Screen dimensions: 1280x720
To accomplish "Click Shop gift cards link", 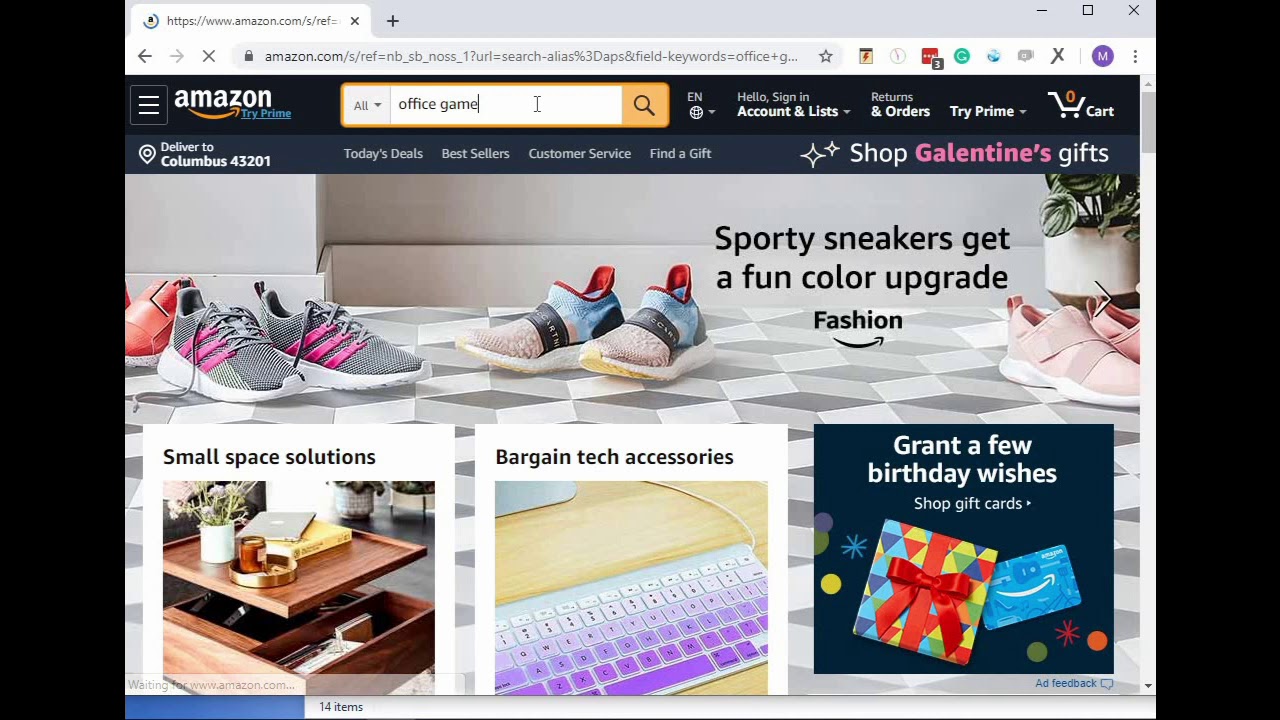I will (x=972, y=504).
